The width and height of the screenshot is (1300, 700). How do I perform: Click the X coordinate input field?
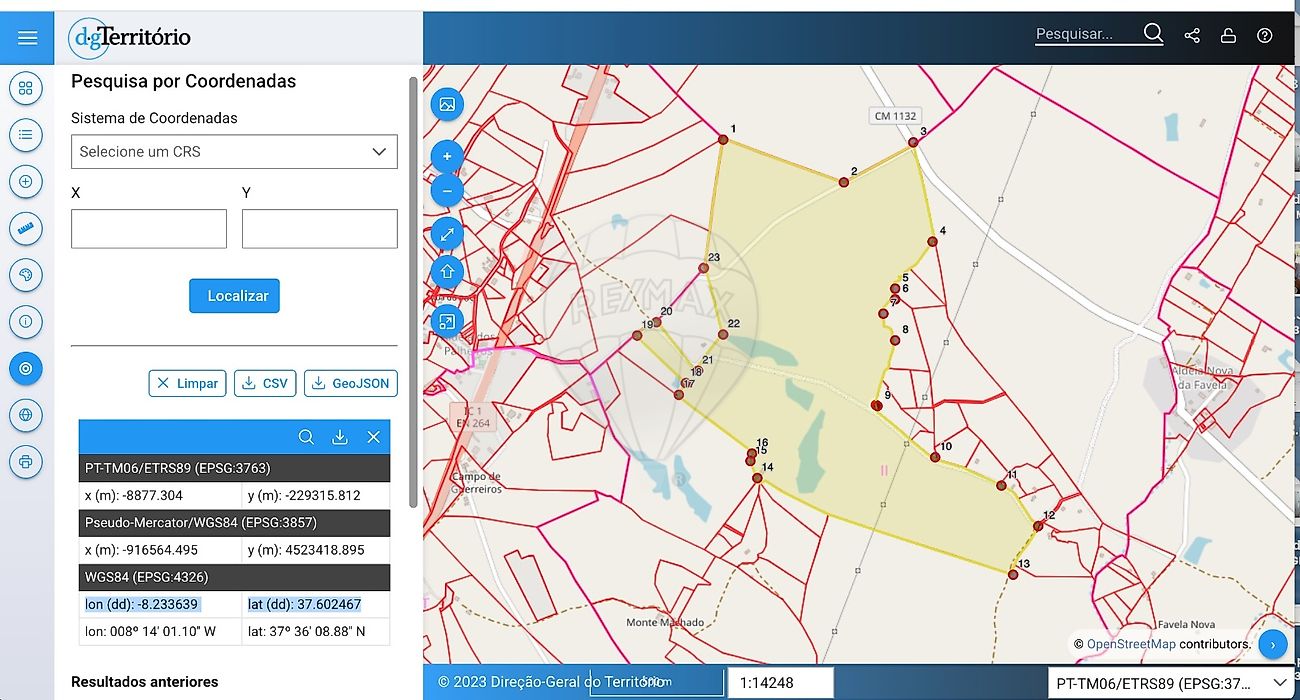point(149,229)
